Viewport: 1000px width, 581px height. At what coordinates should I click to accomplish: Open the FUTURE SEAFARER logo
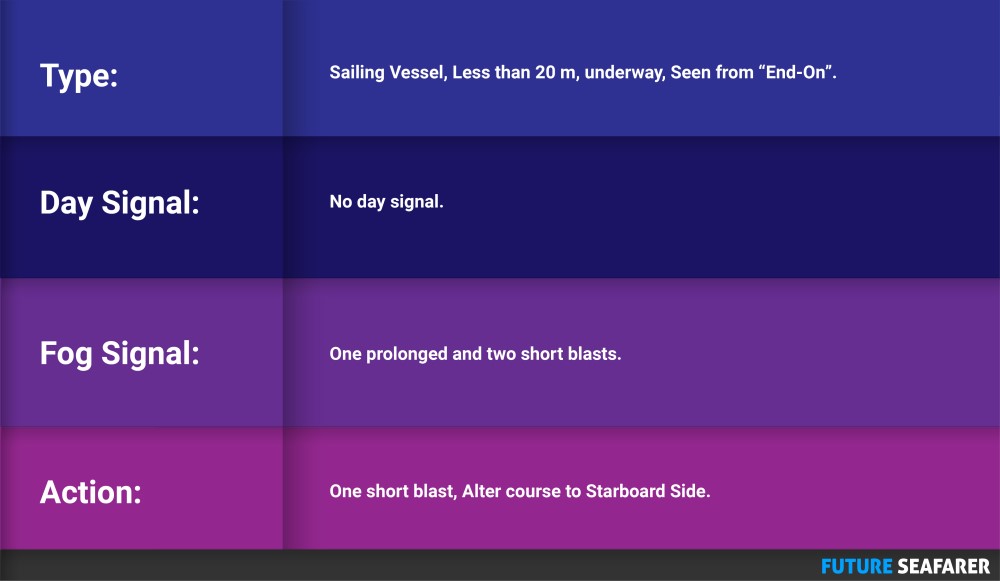click(906, 566)
